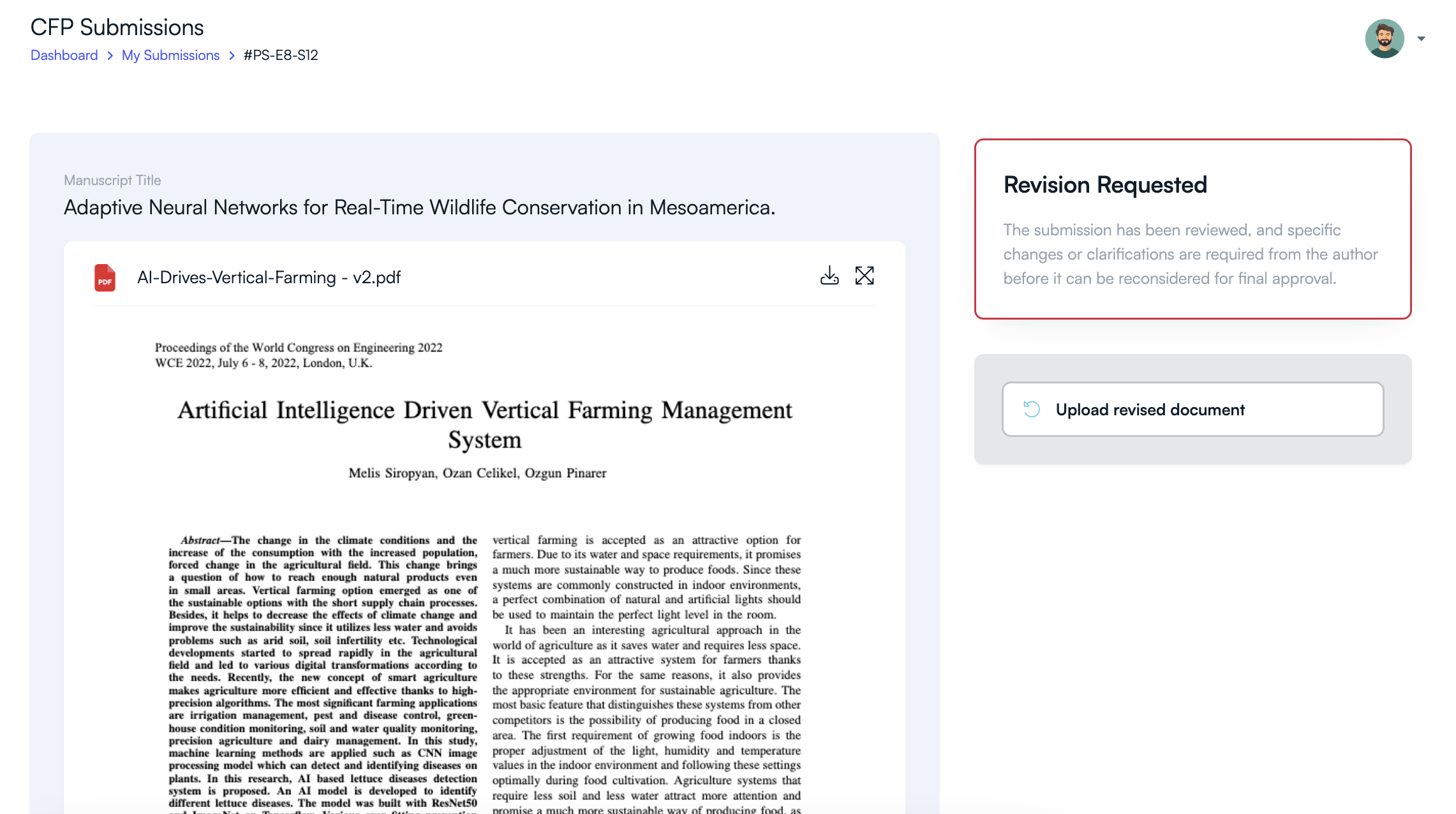Open My Submissions breadcrumb link

click(170, 56)
